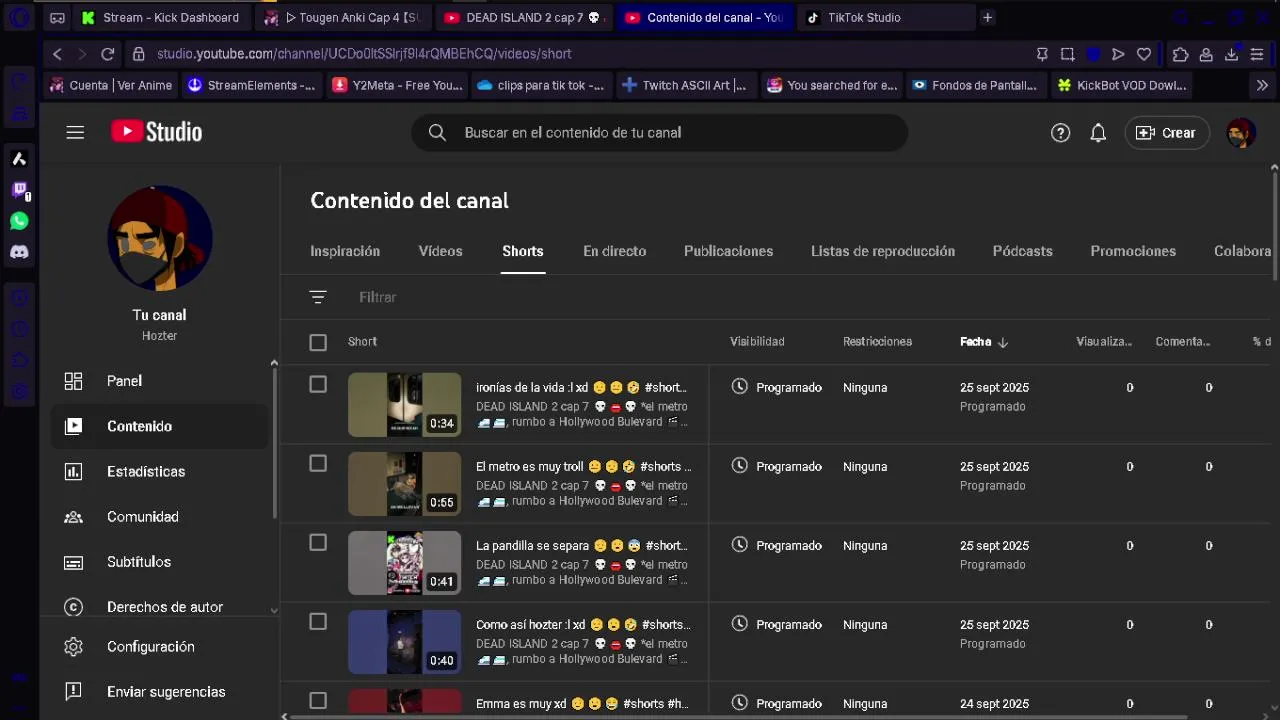Click Programado visibility for 'La pandilla se separa'
This screenshot has height=720, width=1280.
[777, 545]
